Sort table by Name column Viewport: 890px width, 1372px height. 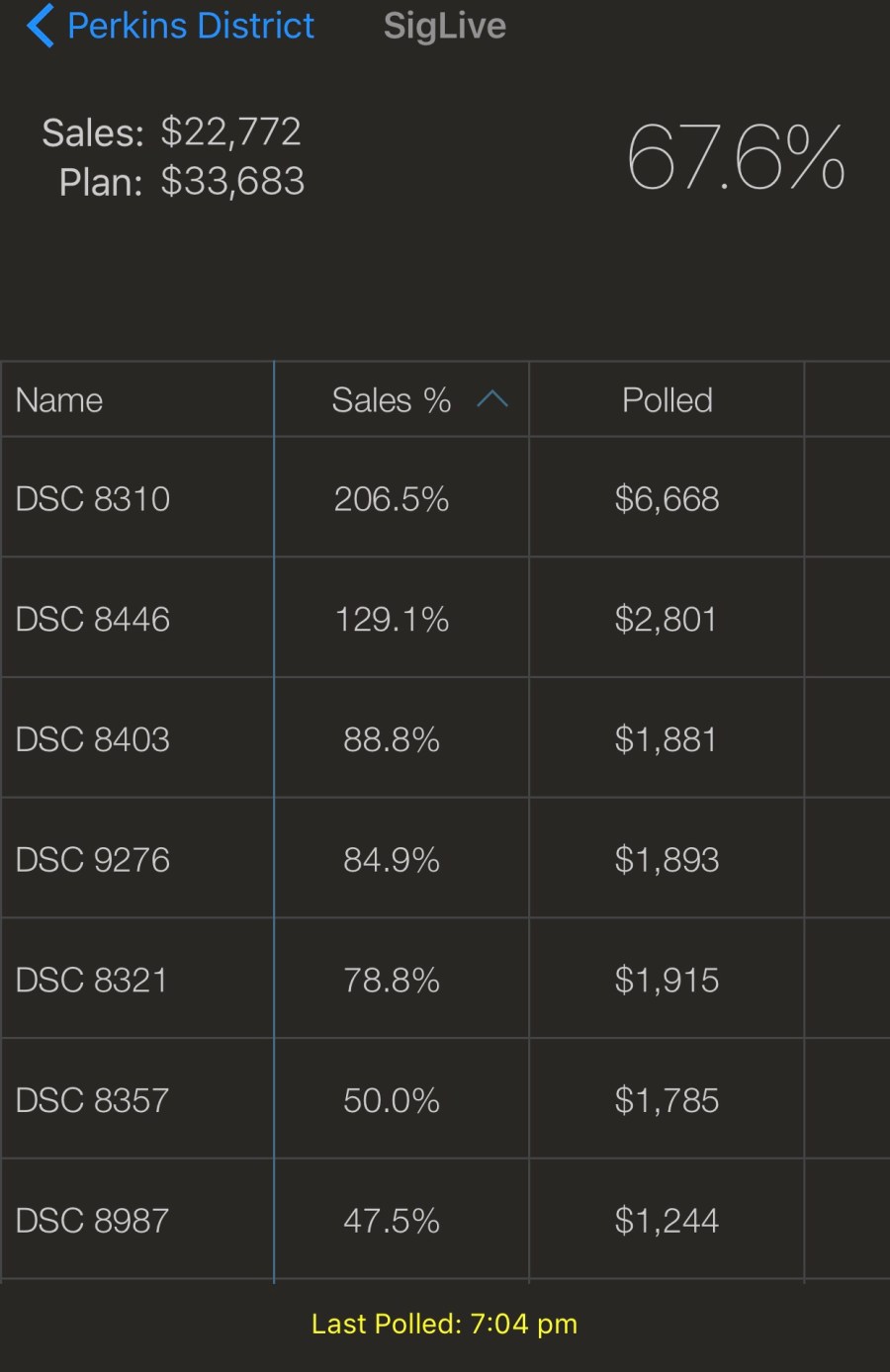[x=59, y=399]
